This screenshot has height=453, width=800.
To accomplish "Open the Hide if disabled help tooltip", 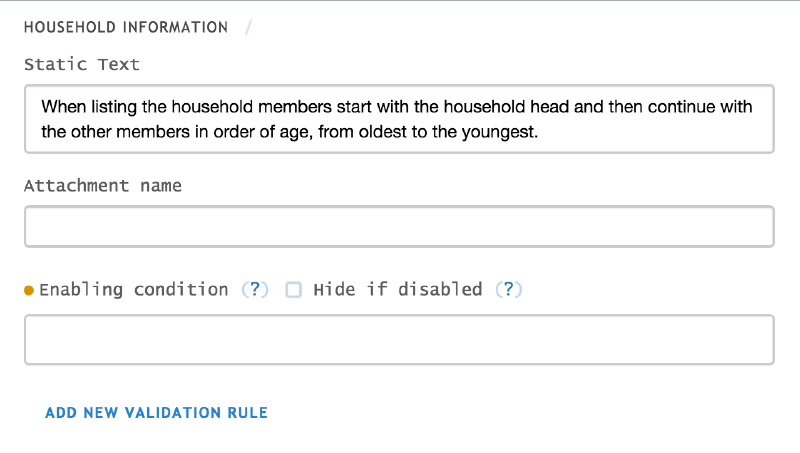I will pyautogui.click(x=509, y=290).
